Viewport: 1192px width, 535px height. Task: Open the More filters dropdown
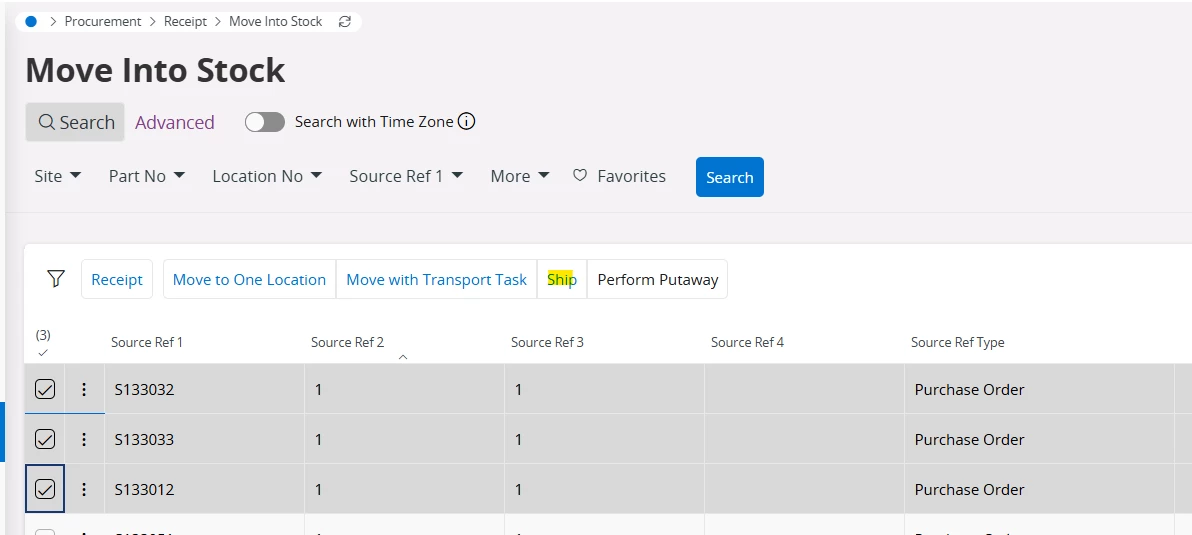click(520, 176)
